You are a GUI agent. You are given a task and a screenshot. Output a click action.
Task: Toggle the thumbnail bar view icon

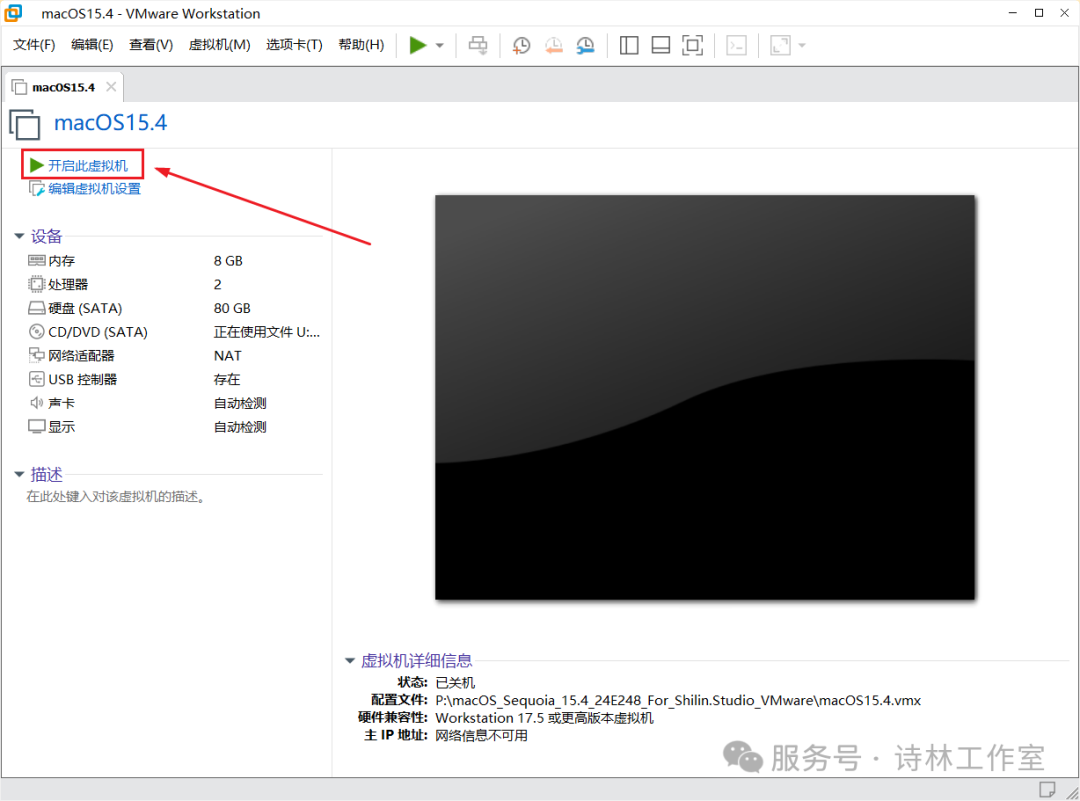tap(661, 45)
